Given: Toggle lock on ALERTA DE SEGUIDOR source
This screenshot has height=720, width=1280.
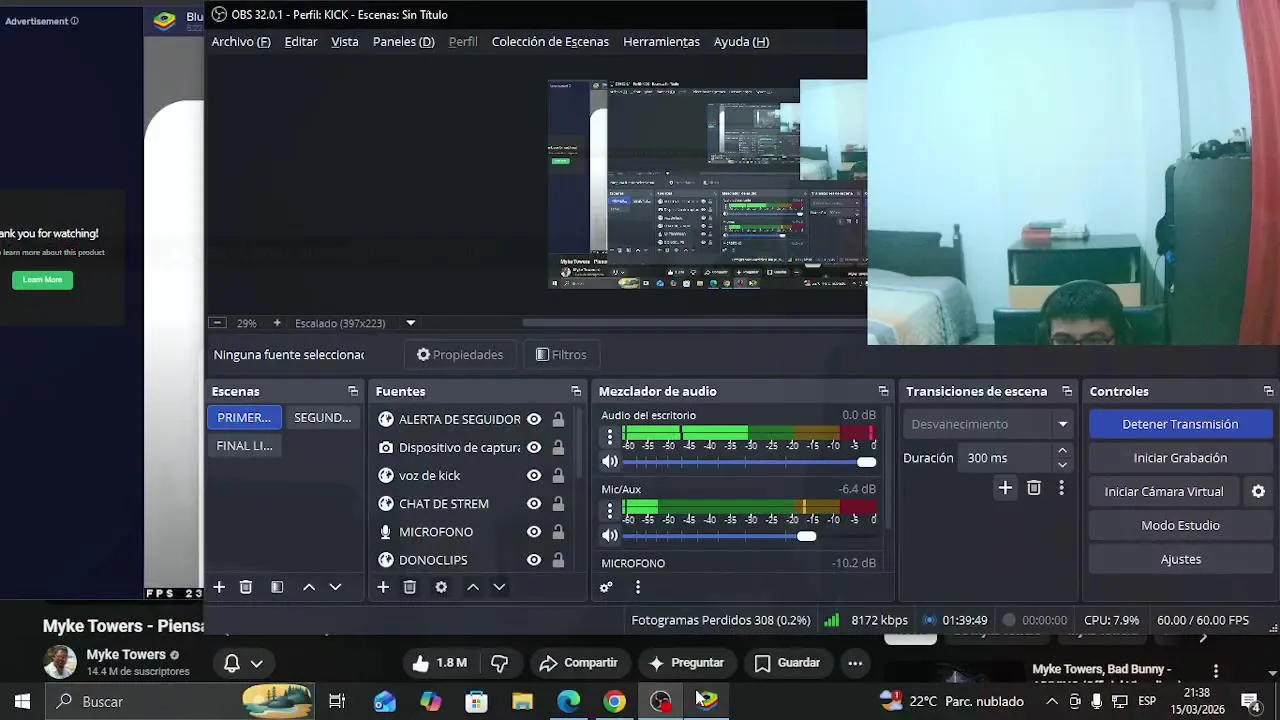Looking at the screenshot, I should click(x=558, y=419).
